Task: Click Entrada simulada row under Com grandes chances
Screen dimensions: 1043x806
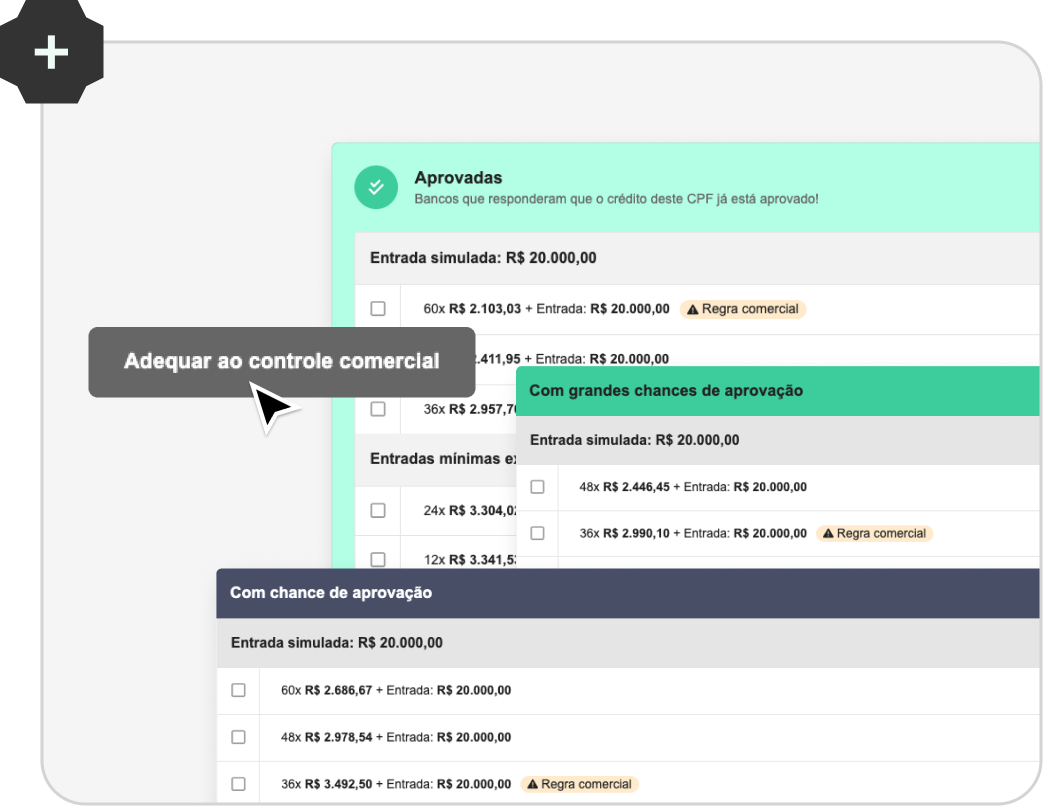Action: (x=634, y=440)
